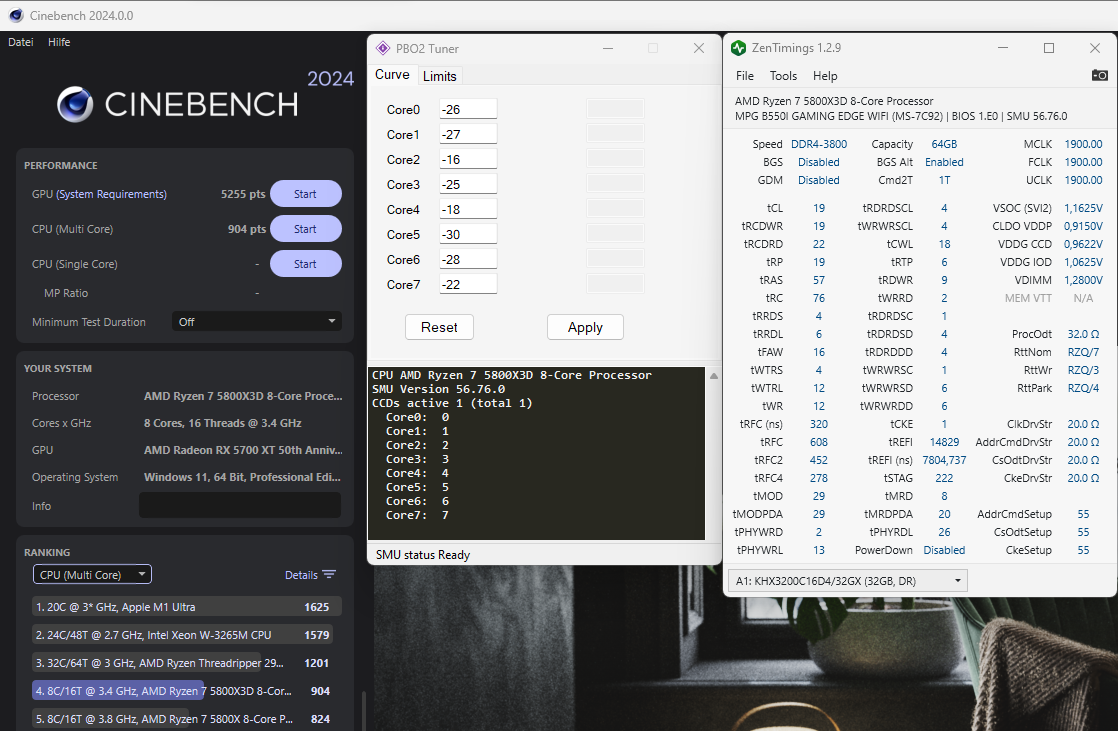
Task: Click the tRFC (ns) 320 value
Action: (819, 424)
